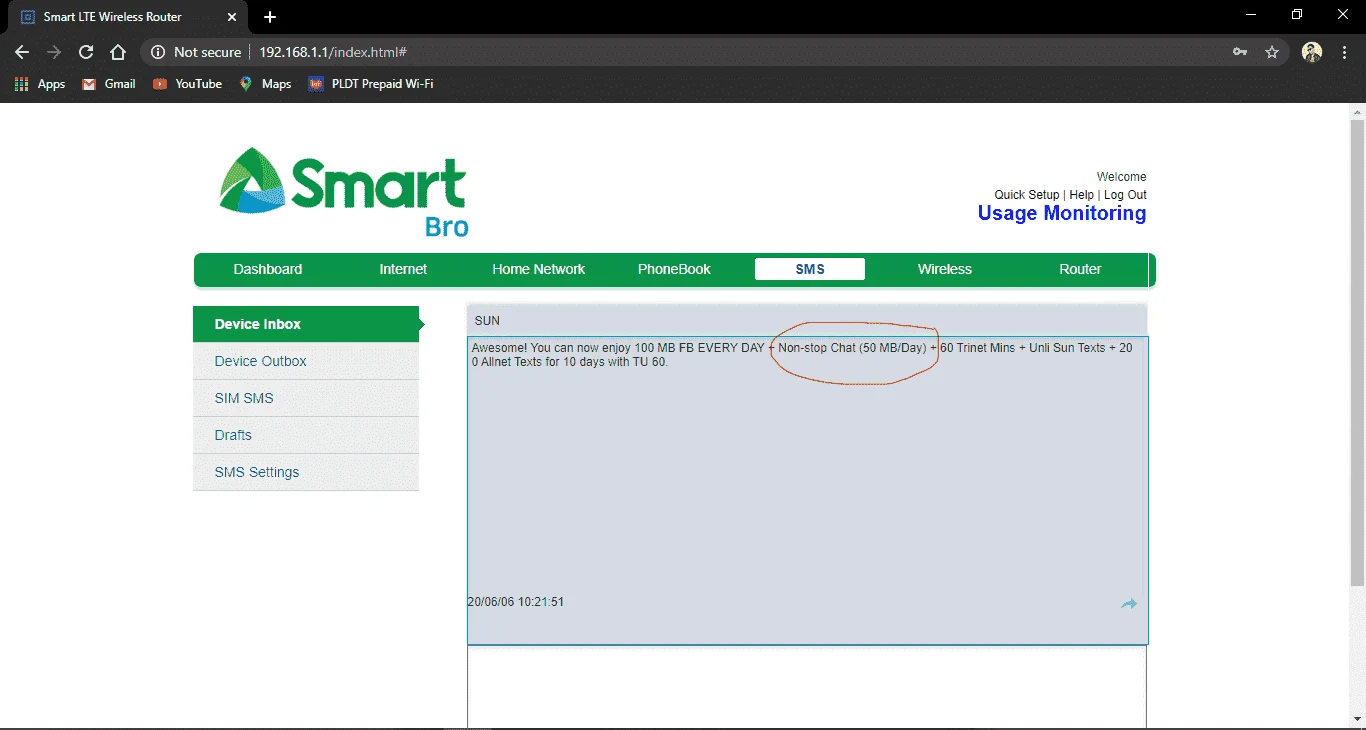Open the YouTube bookmark
Screen dimensions: 1366x730
pyautogui.click(x=187, y=84)
